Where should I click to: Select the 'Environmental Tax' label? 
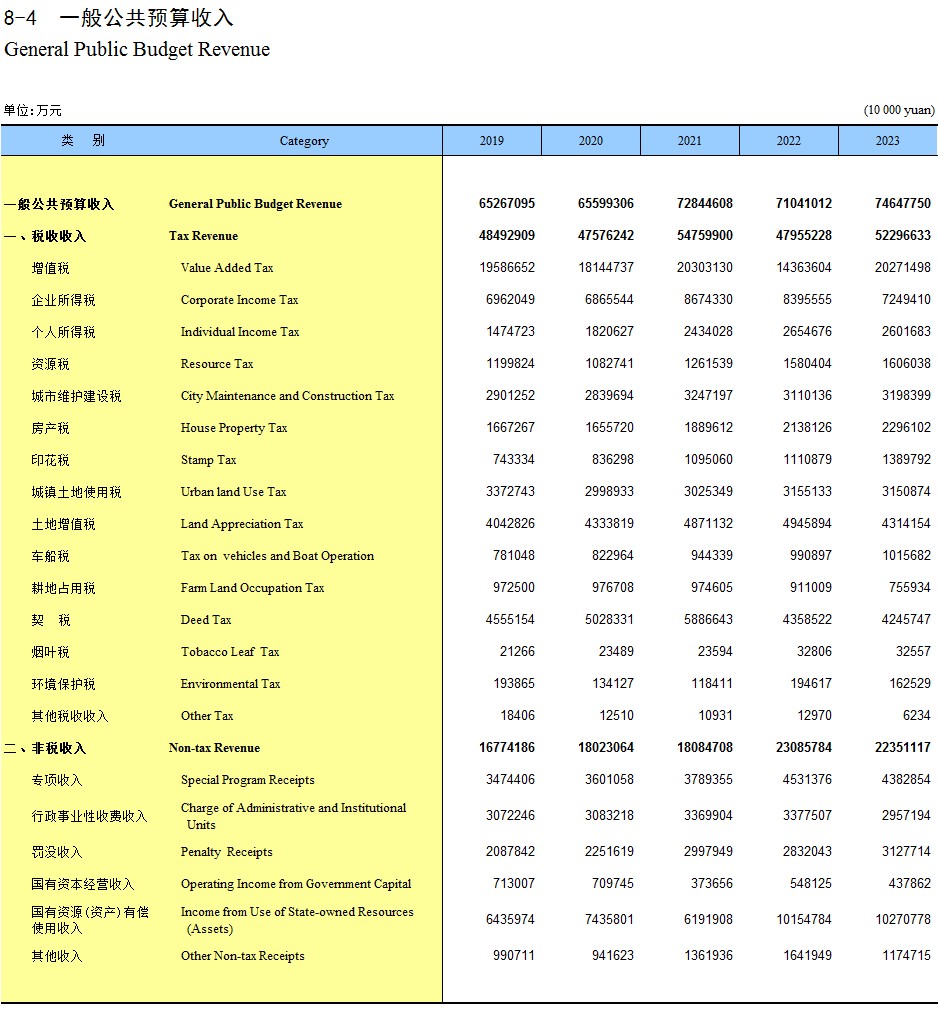click(230, 684)
